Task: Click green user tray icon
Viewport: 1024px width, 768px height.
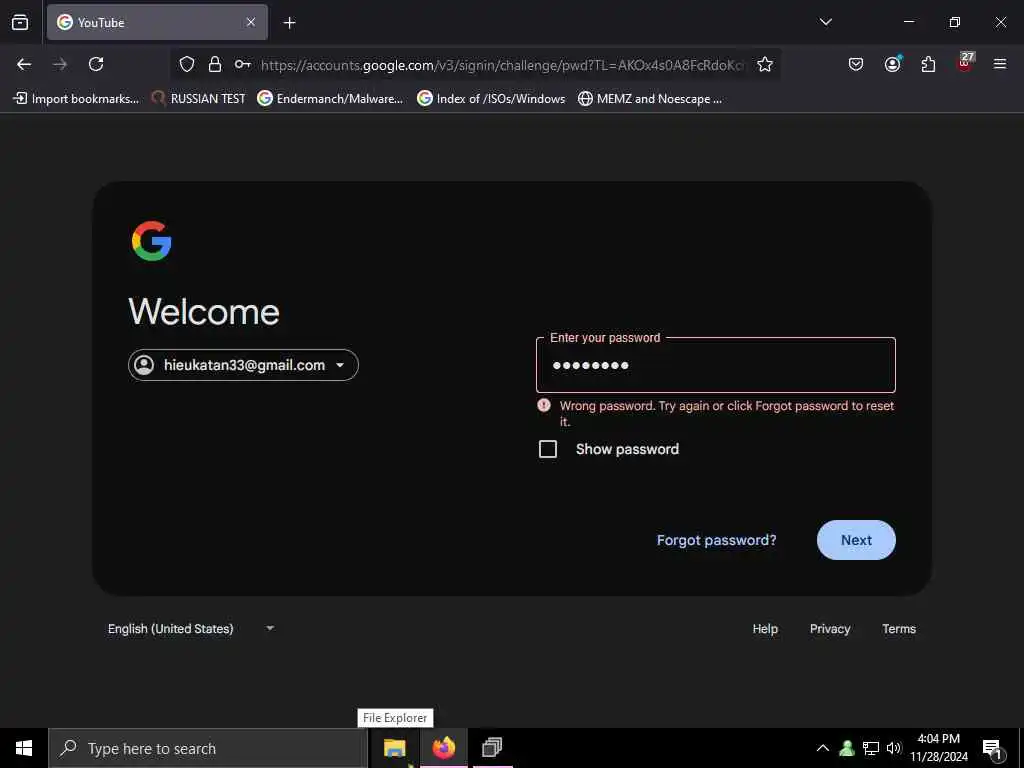Action: pyautogui.click(x=847, y=748)
